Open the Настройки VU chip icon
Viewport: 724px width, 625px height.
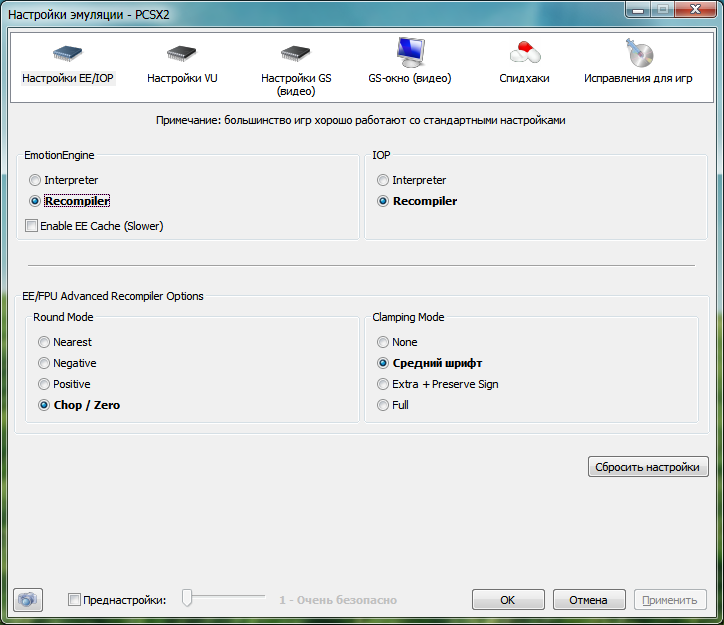click(x=181, y=54)
